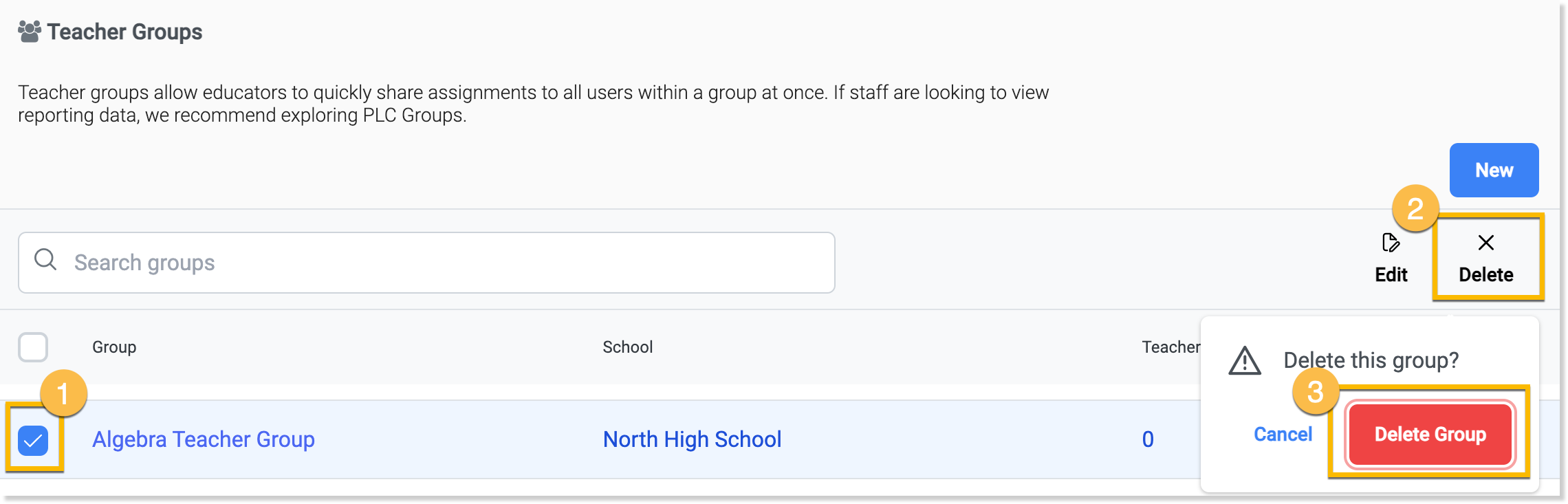Click the orange step 3 badge
The height and width of the screenshot is (504, 1568).
(1315, 393)
